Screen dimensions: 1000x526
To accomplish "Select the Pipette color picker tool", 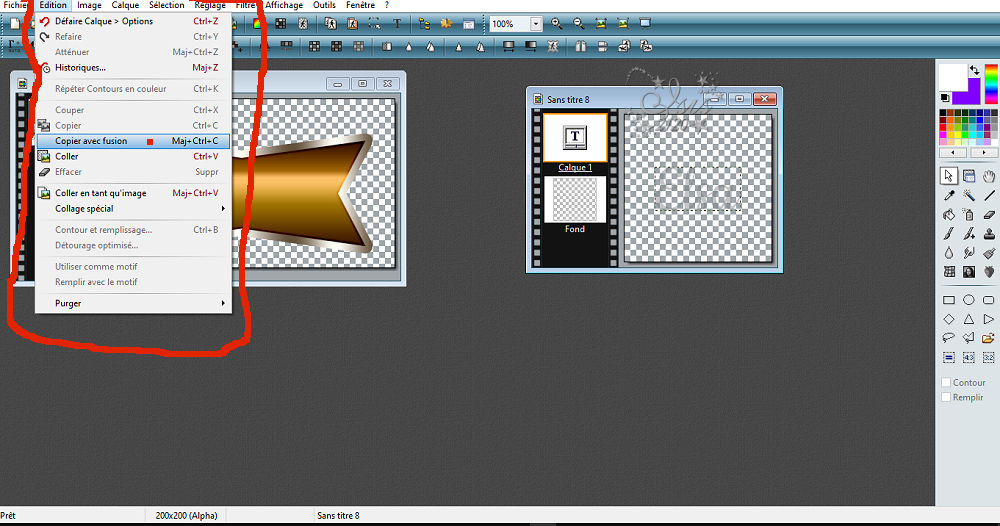I will point(948,195).
